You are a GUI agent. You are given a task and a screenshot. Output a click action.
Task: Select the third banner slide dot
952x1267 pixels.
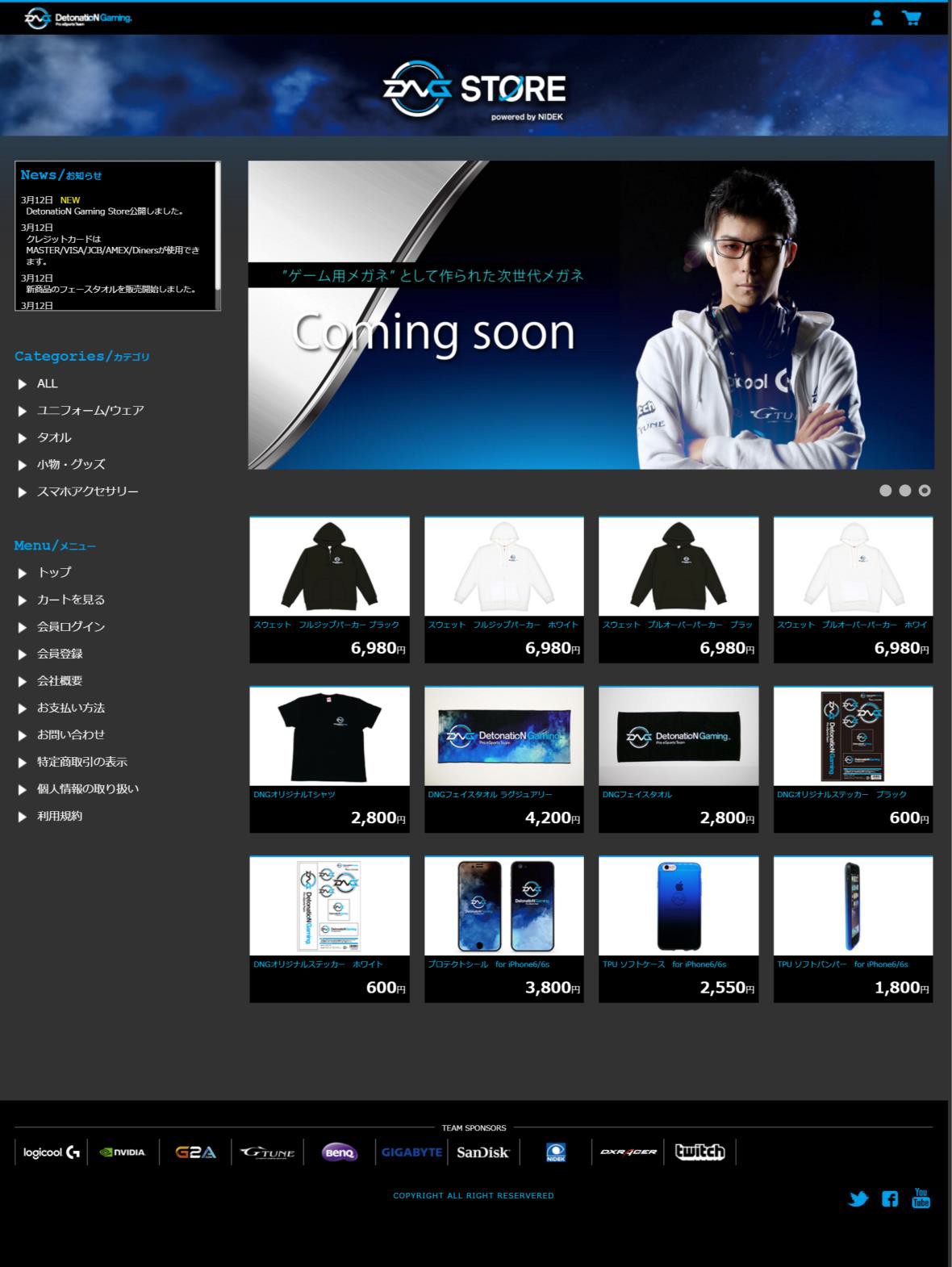click(925, 491)
